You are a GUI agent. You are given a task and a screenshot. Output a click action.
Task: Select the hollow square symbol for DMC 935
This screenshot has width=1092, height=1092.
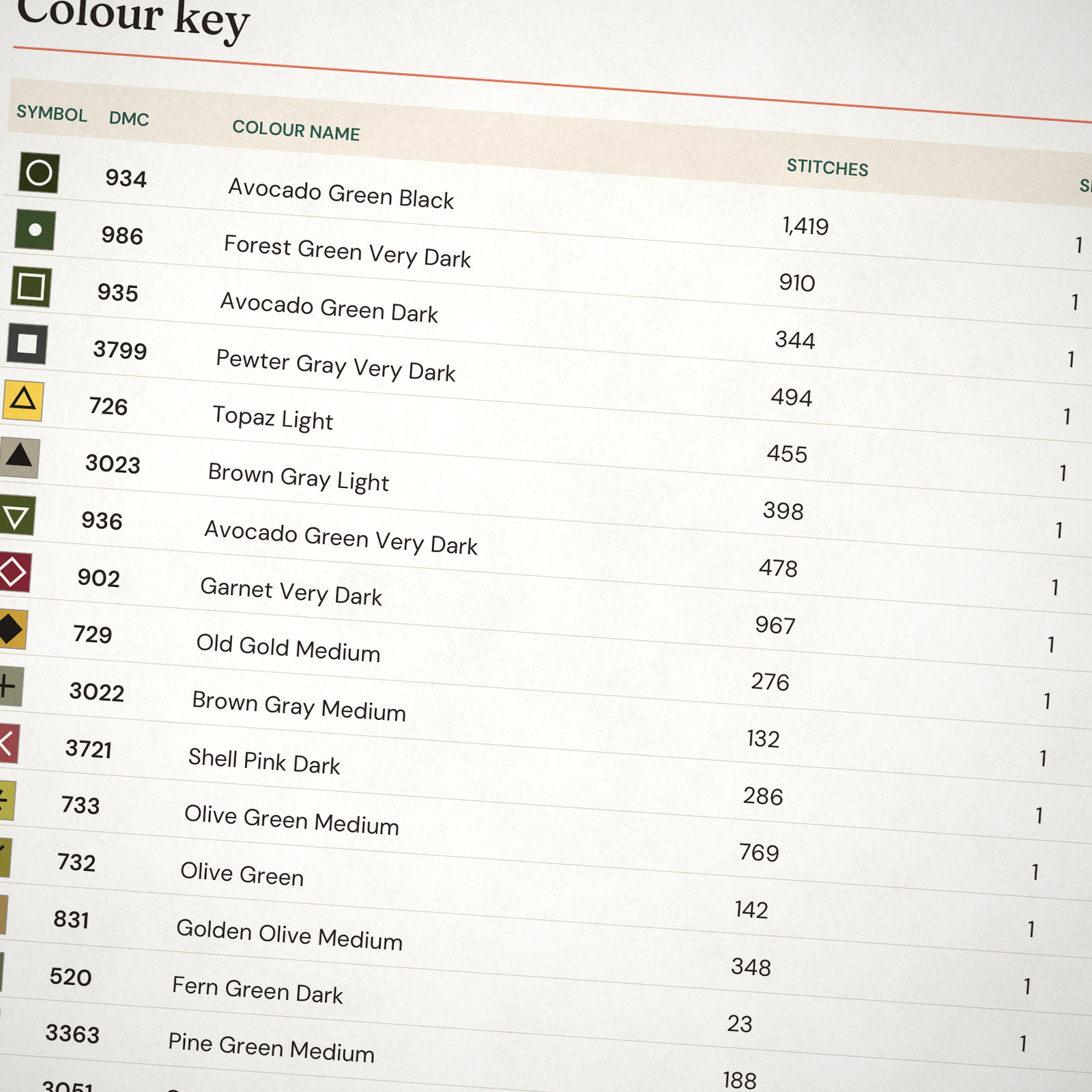coord(31,287)
